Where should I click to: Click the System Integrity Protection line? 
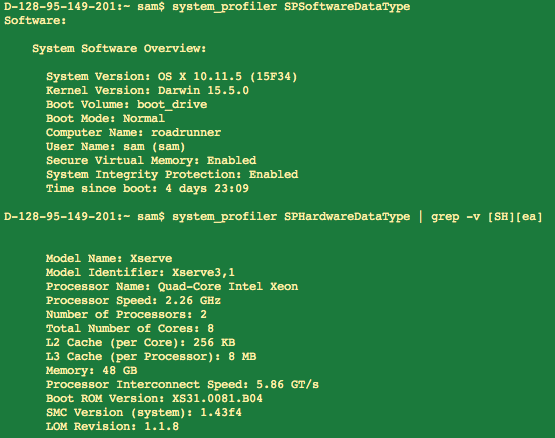click(x=172, y=175)
